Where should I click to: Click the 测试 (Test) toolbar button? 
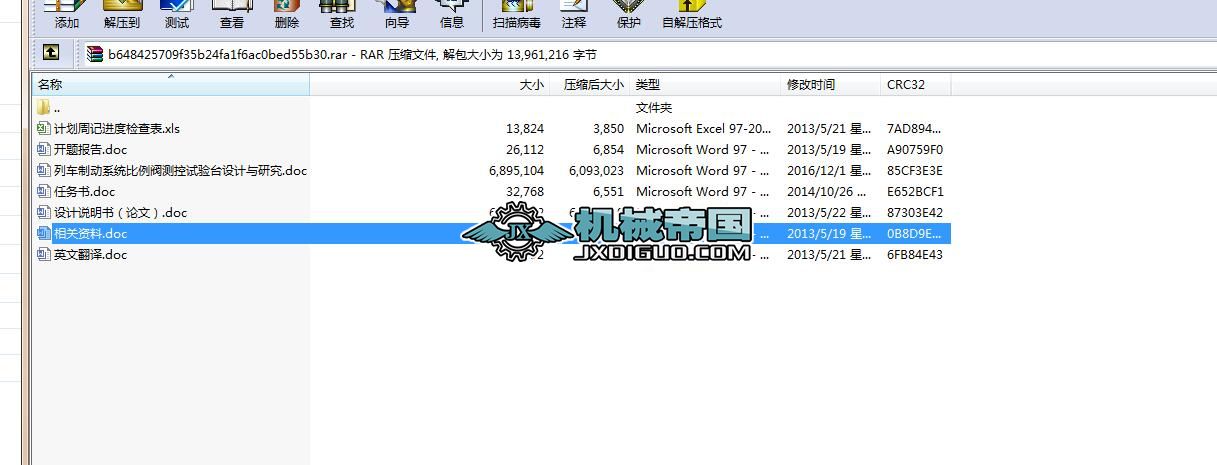(x=177, y=14)
